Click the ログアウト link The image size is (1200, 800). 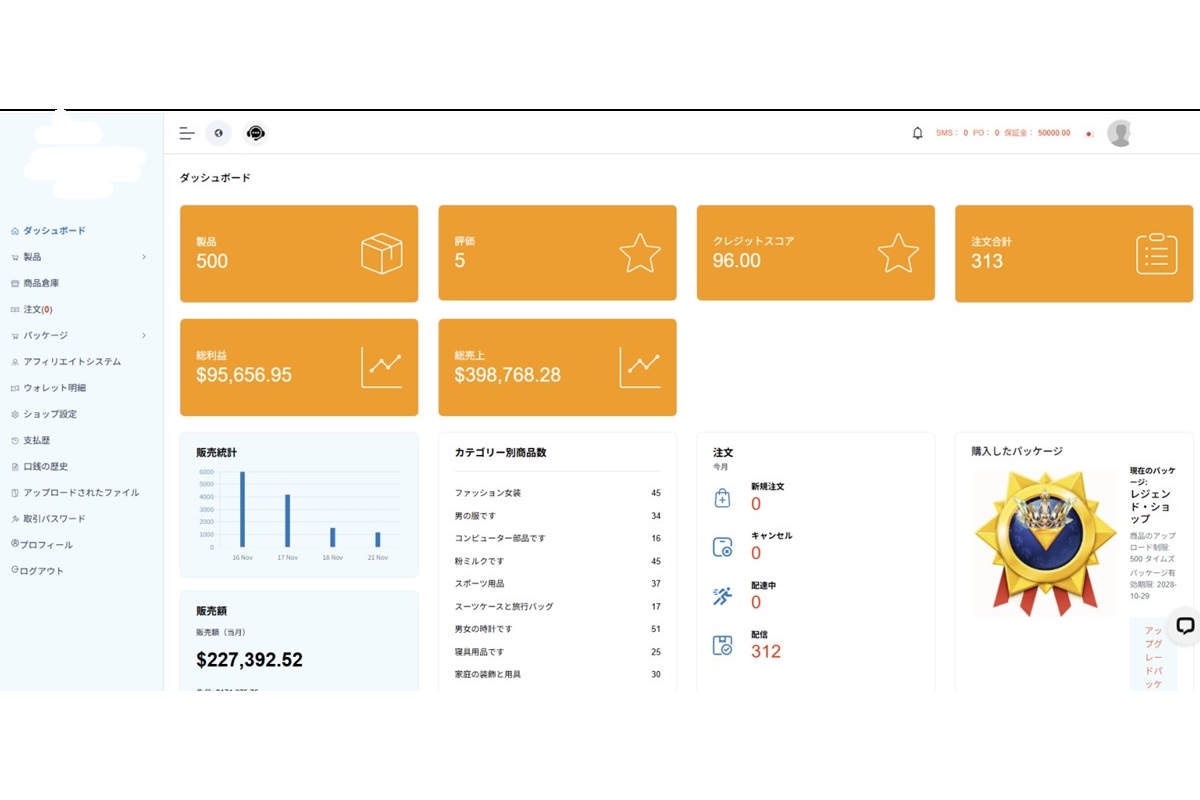pyautogui.click(x=41, y=571)
